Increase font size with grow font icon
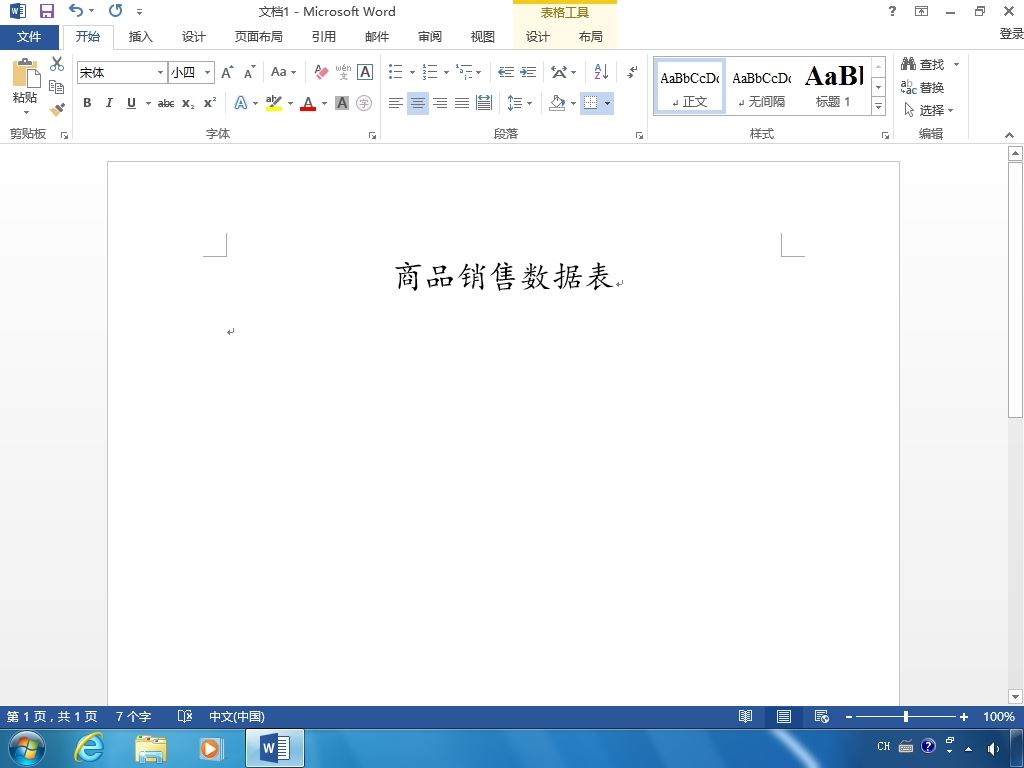This screenshot has height=768, width=1024. [227, 72]
